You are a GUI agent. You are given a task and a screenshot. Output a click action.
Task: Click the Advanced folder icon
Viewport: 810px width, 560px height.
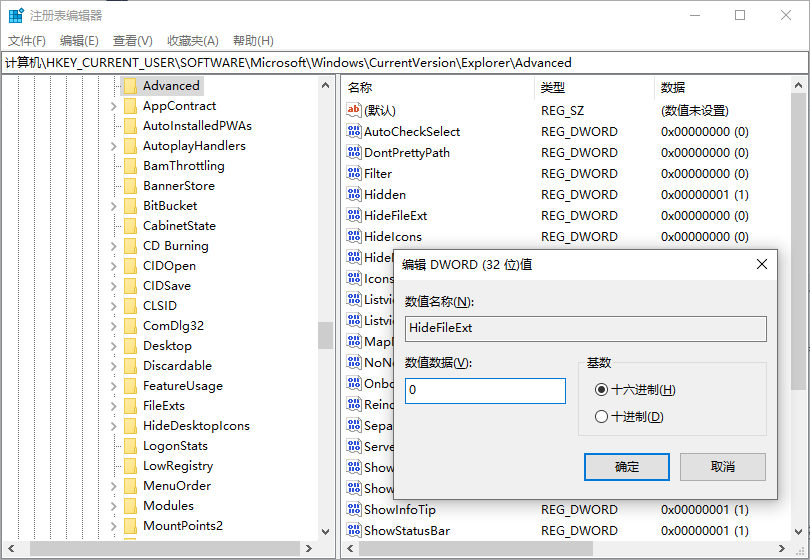(130, 86)
